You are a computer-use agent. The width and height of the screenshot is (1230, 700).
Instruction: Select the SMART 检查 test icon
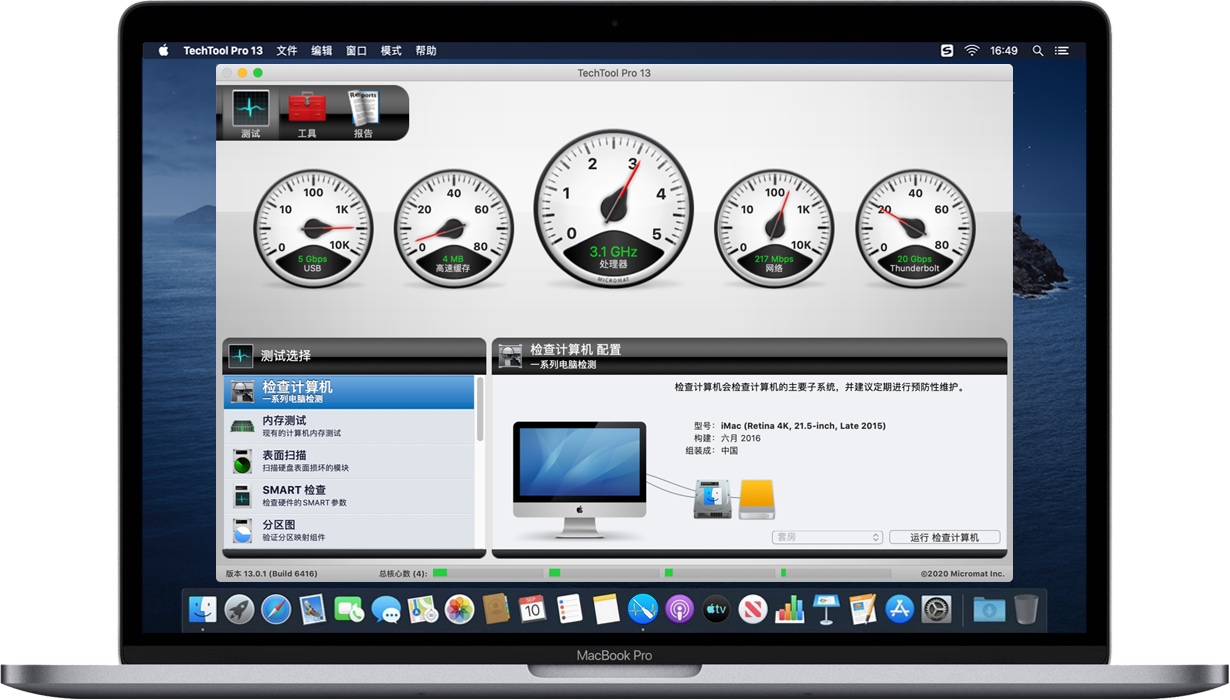[243, 496]
